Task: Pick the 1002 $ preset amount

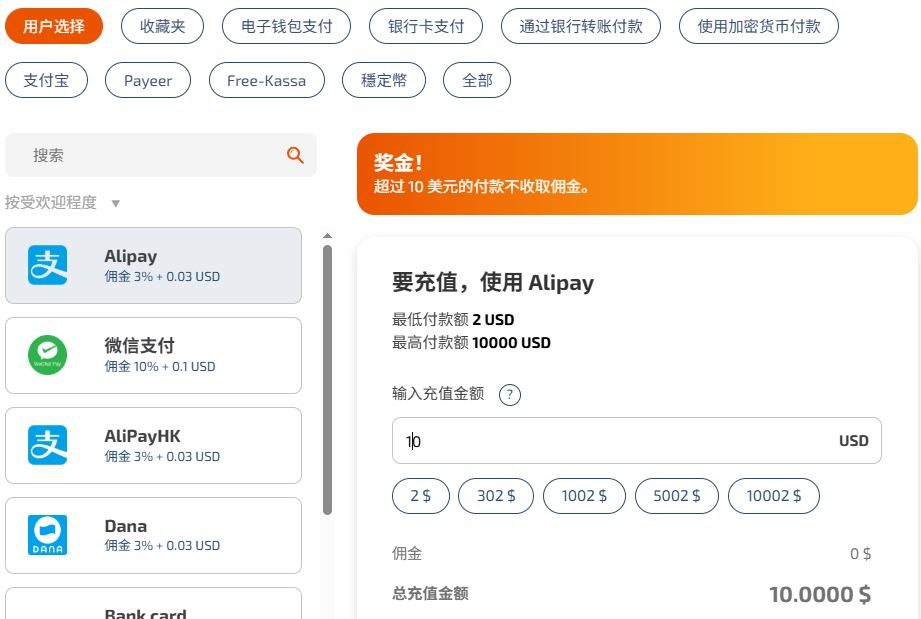Action: point(584,496)
